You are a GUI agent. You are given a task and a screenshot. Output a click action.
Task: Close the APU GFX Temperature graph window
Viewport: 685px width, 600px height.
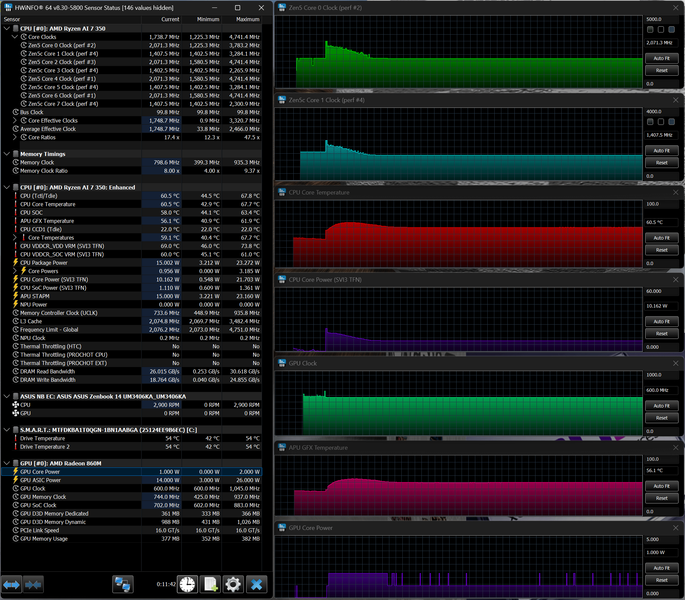pyautogui.click(x=675, y=447)
